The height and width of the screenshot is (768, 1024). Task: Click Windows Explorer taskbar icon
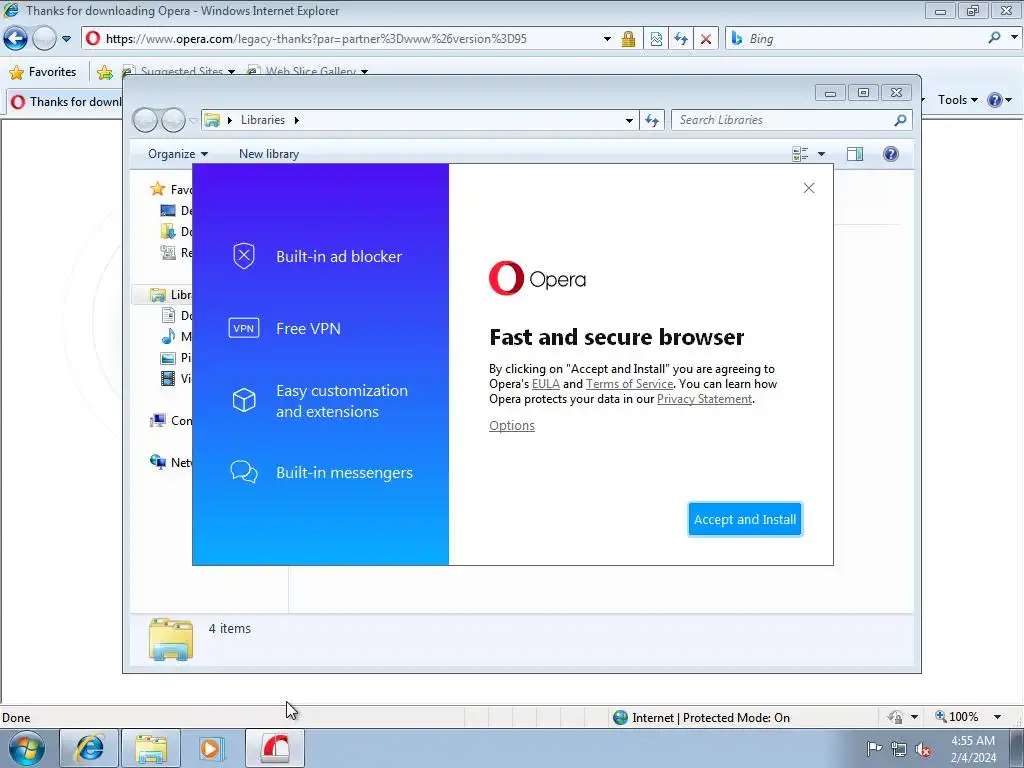coord(151,748)
